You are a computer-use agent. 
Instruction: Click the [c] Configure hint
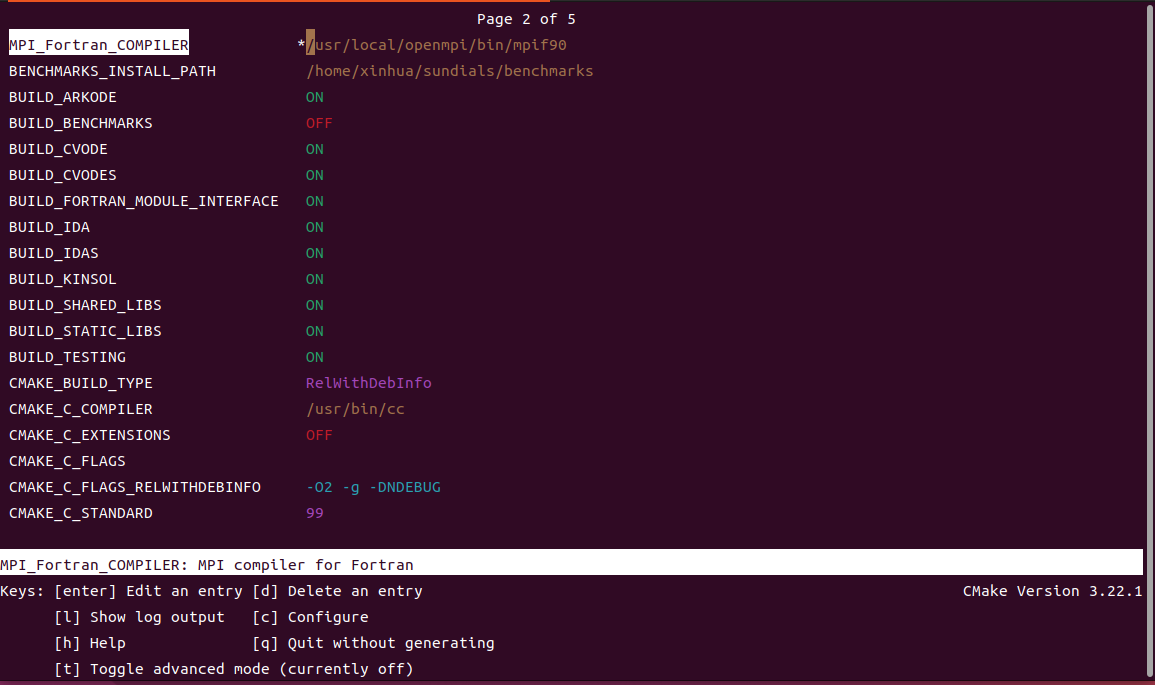[310, 617]
